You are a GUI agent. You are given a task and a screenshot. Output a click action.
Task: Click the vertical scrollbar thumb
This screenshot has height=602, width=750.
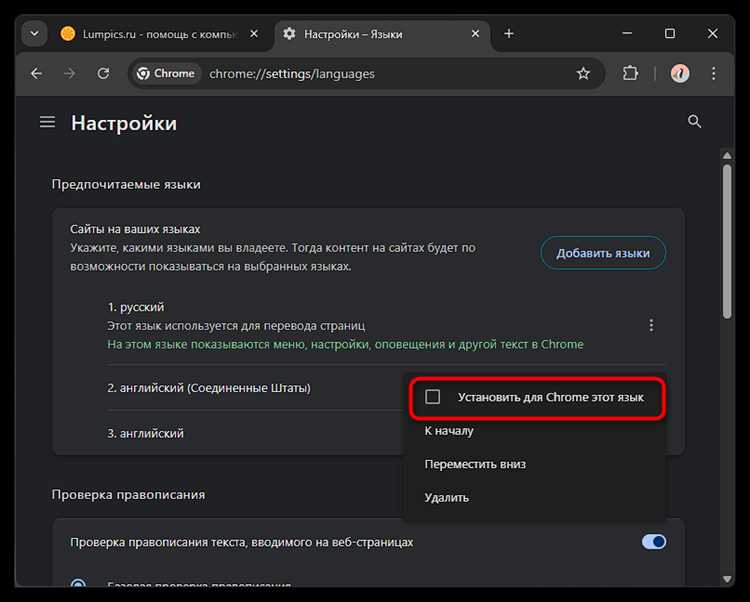pos(727,241)
